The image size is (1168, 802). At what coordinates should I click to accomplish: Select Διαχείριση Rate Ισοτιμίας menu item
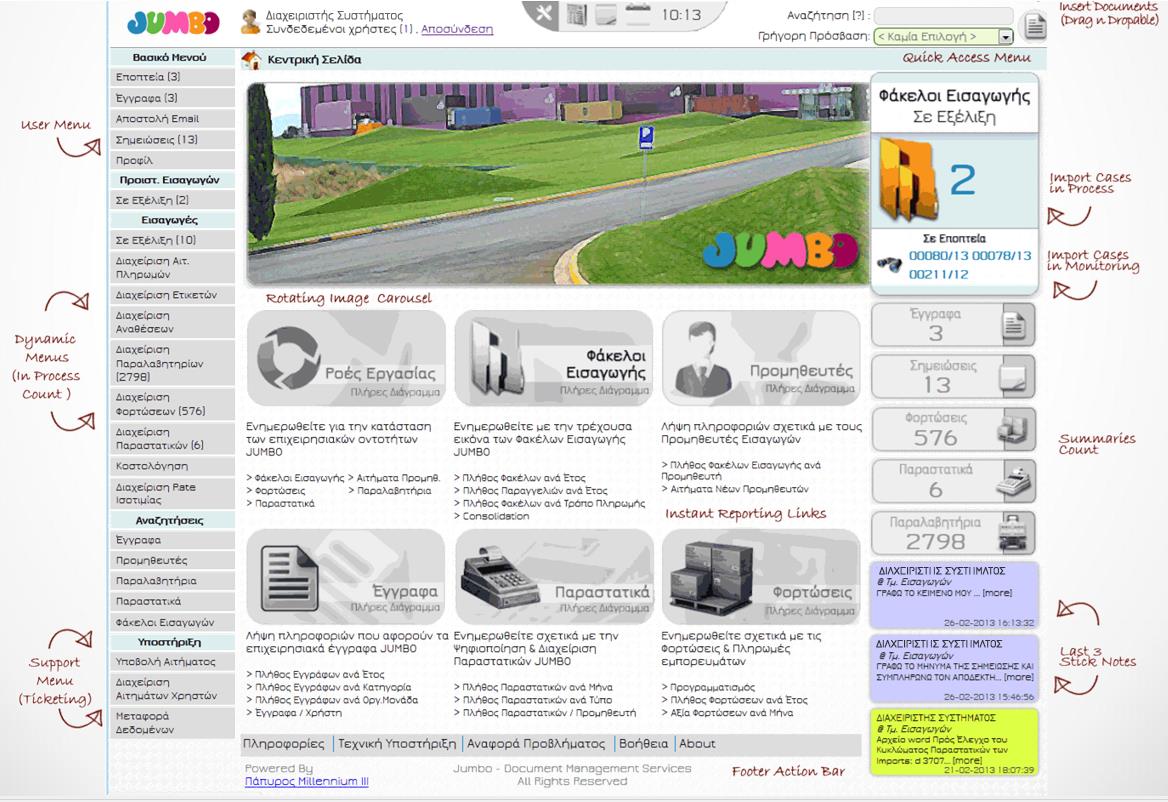pyautogui.click(x=172, y=493)
